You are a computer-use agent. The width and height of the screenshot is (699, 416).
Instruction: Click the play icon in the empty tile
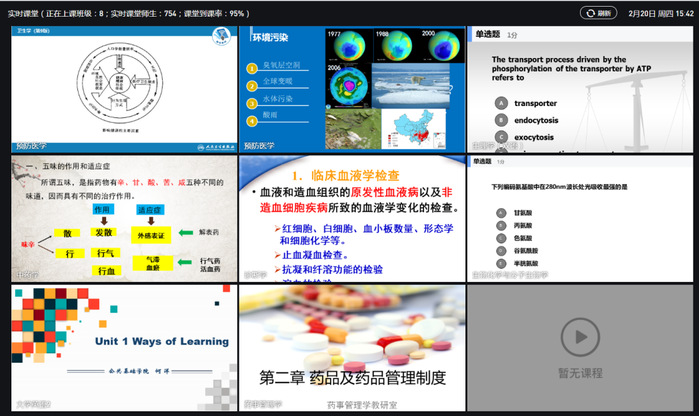pyautogui.click(x=580, y=337)
